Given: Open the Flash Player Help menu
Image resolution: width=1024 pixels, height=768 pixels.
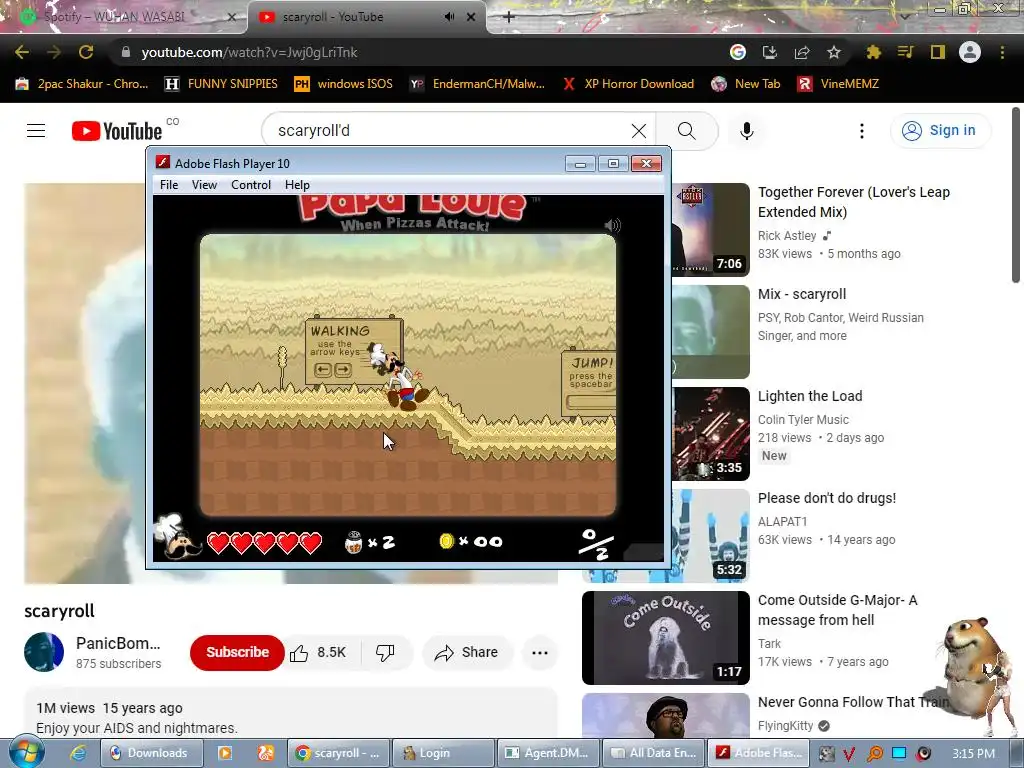Looking at the screenshot, I should coord(297,185).
